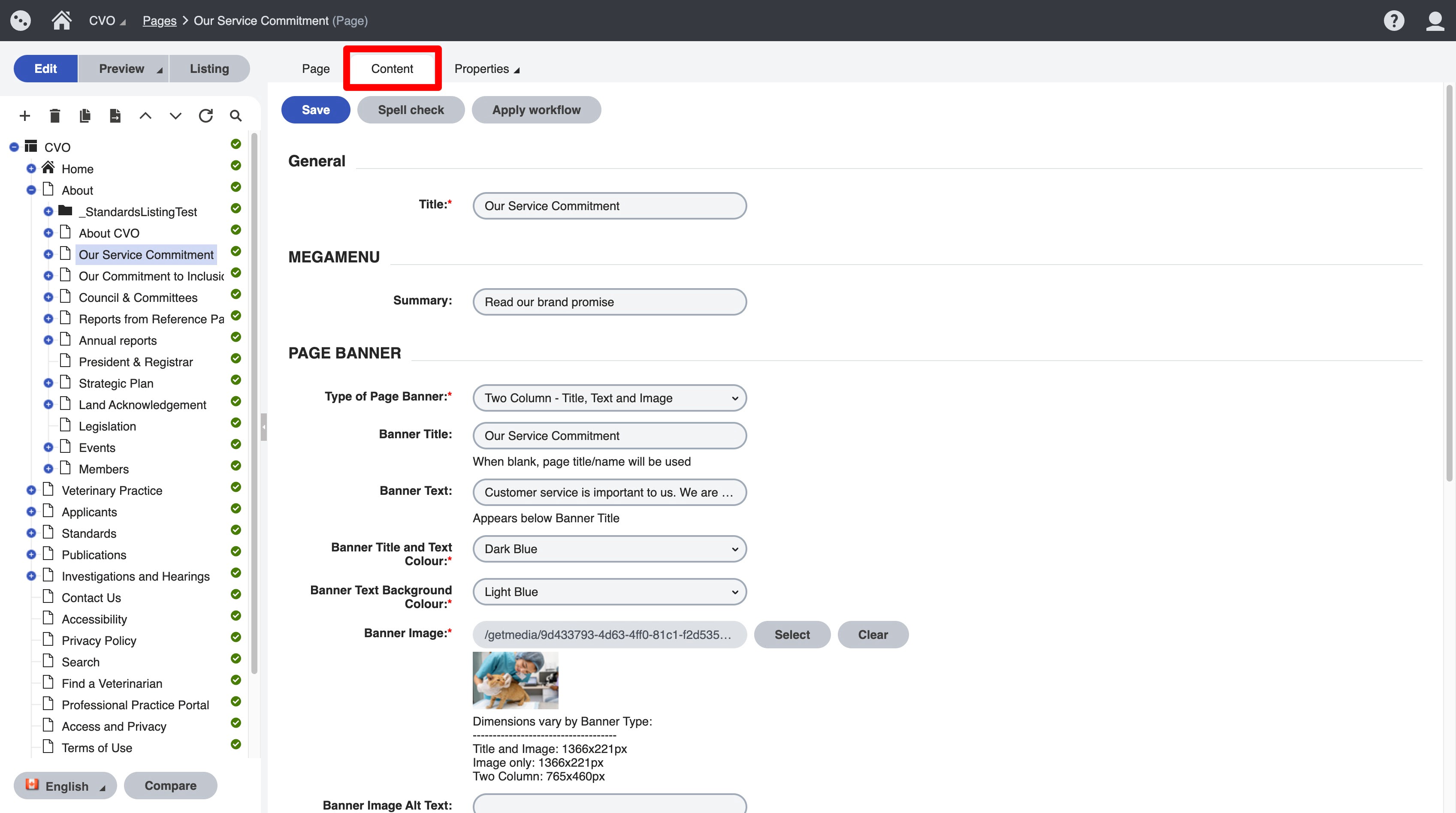Collapse the About tree node
Screen dimensions: 1456x813
[x=31, y=190]
